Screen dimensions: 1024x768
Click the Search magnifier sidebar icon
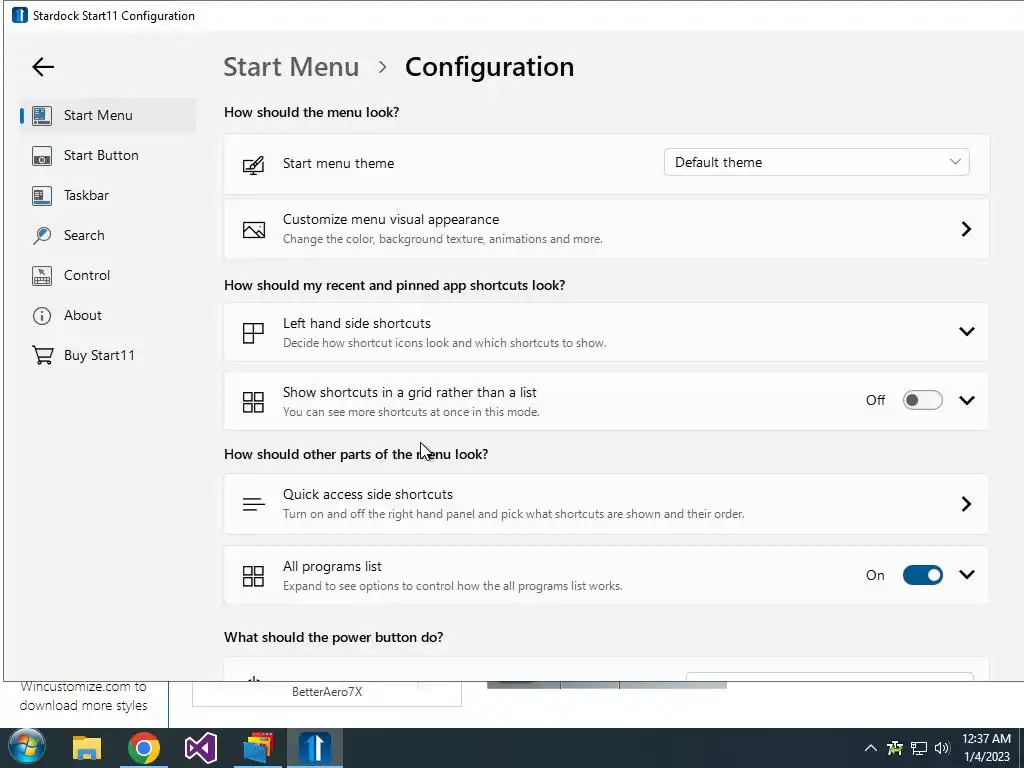42,236
